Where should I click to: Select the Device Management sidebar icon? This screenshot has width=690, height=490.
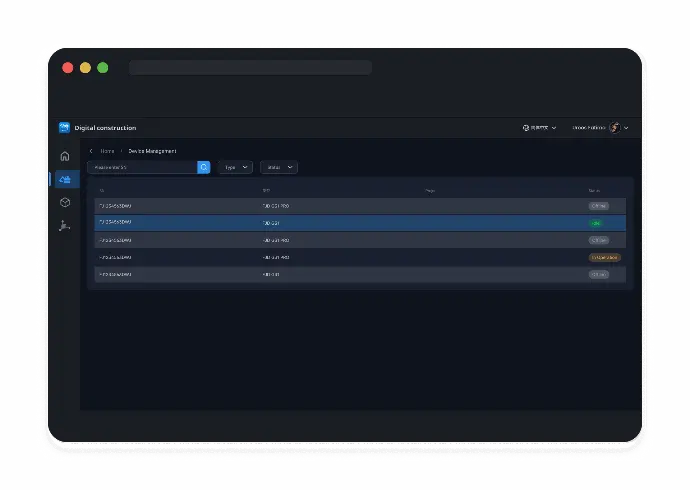point(65,179)
